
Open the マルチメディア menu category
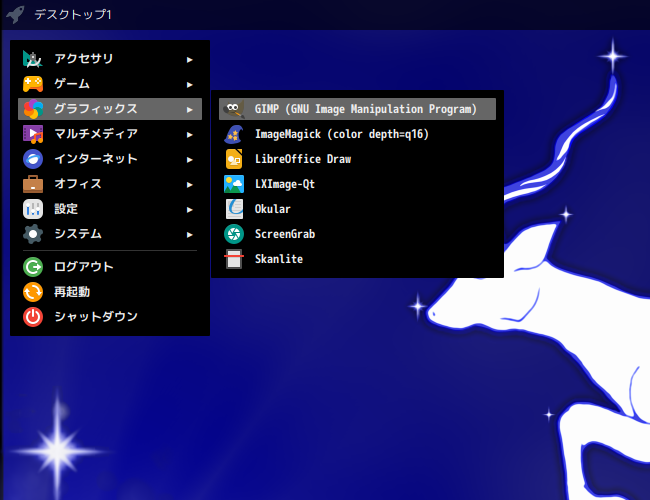(x=110, y=134)
